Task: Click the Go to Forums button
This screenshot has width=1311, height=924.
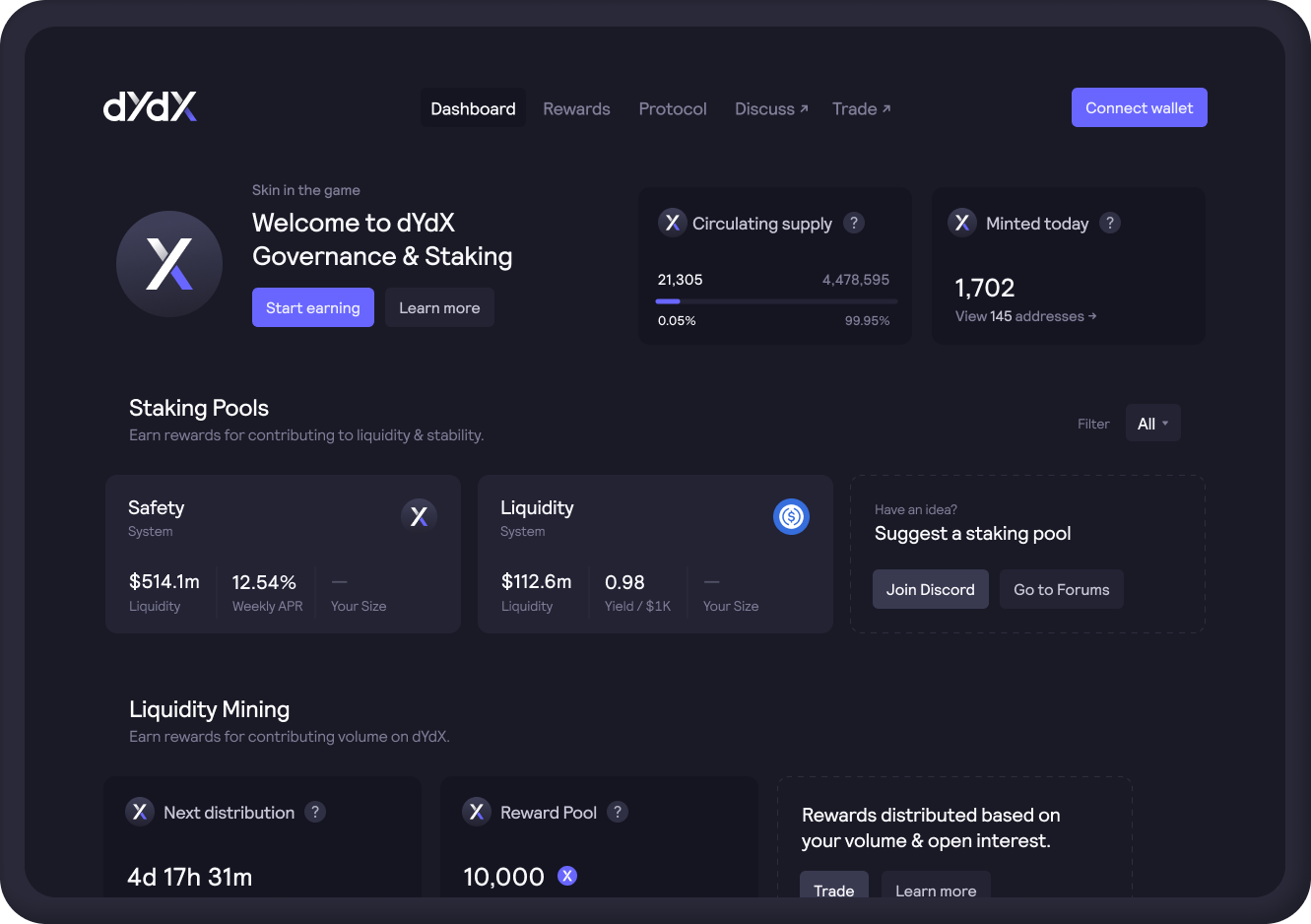Action: (1062, 589)
